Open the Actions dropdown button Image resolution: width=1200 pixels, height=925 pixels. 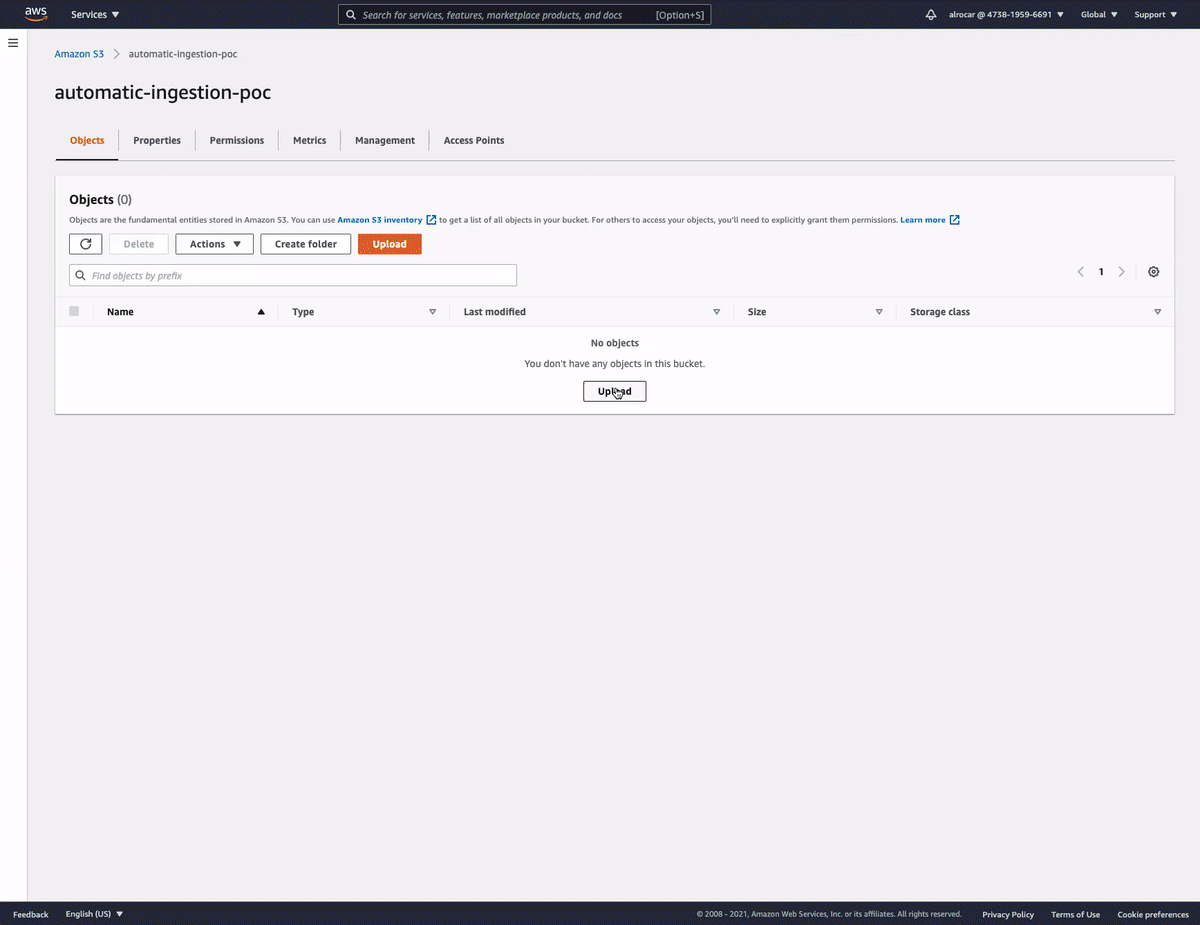[214, 244]
